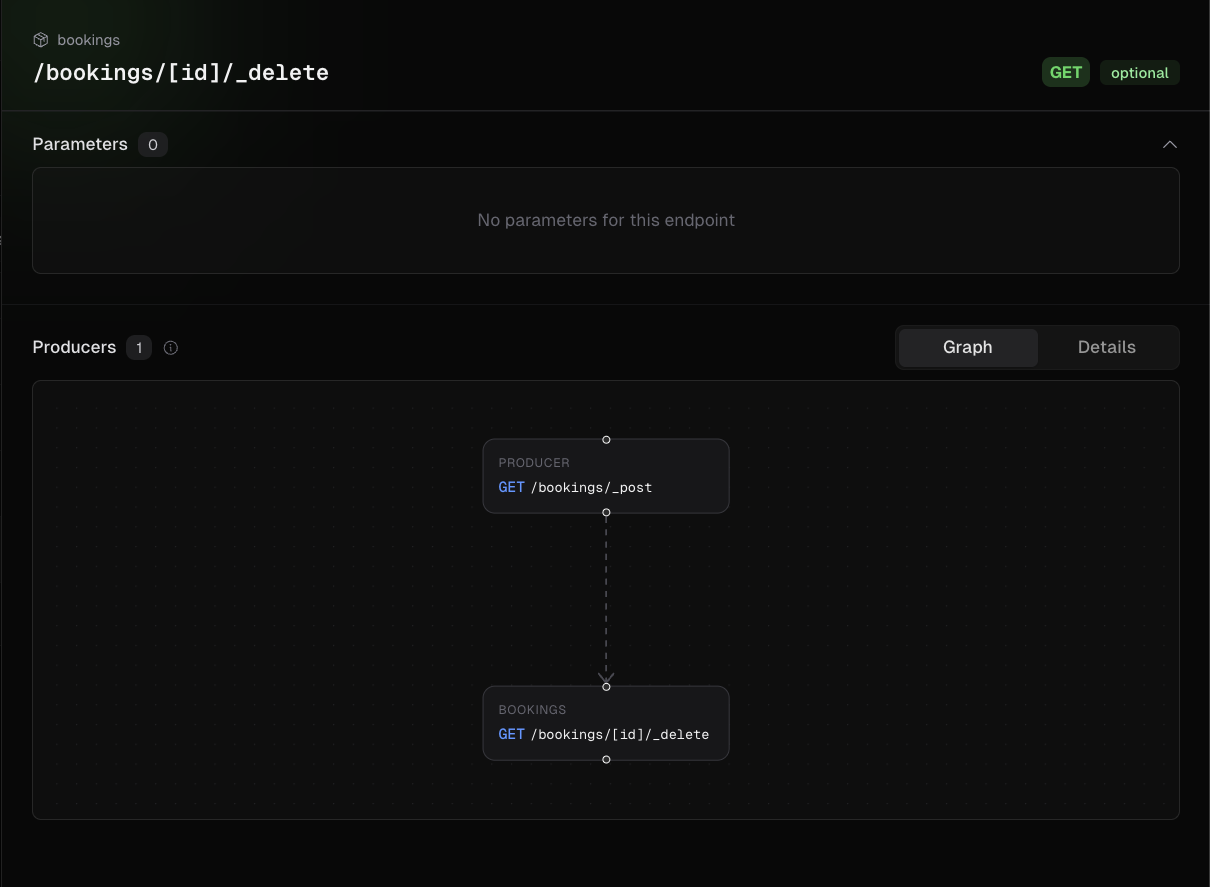Collapse the Parameters section with the chevron
Image resolution: width=1210 pixels, height=887 pixels.
tap(1169, 145)
